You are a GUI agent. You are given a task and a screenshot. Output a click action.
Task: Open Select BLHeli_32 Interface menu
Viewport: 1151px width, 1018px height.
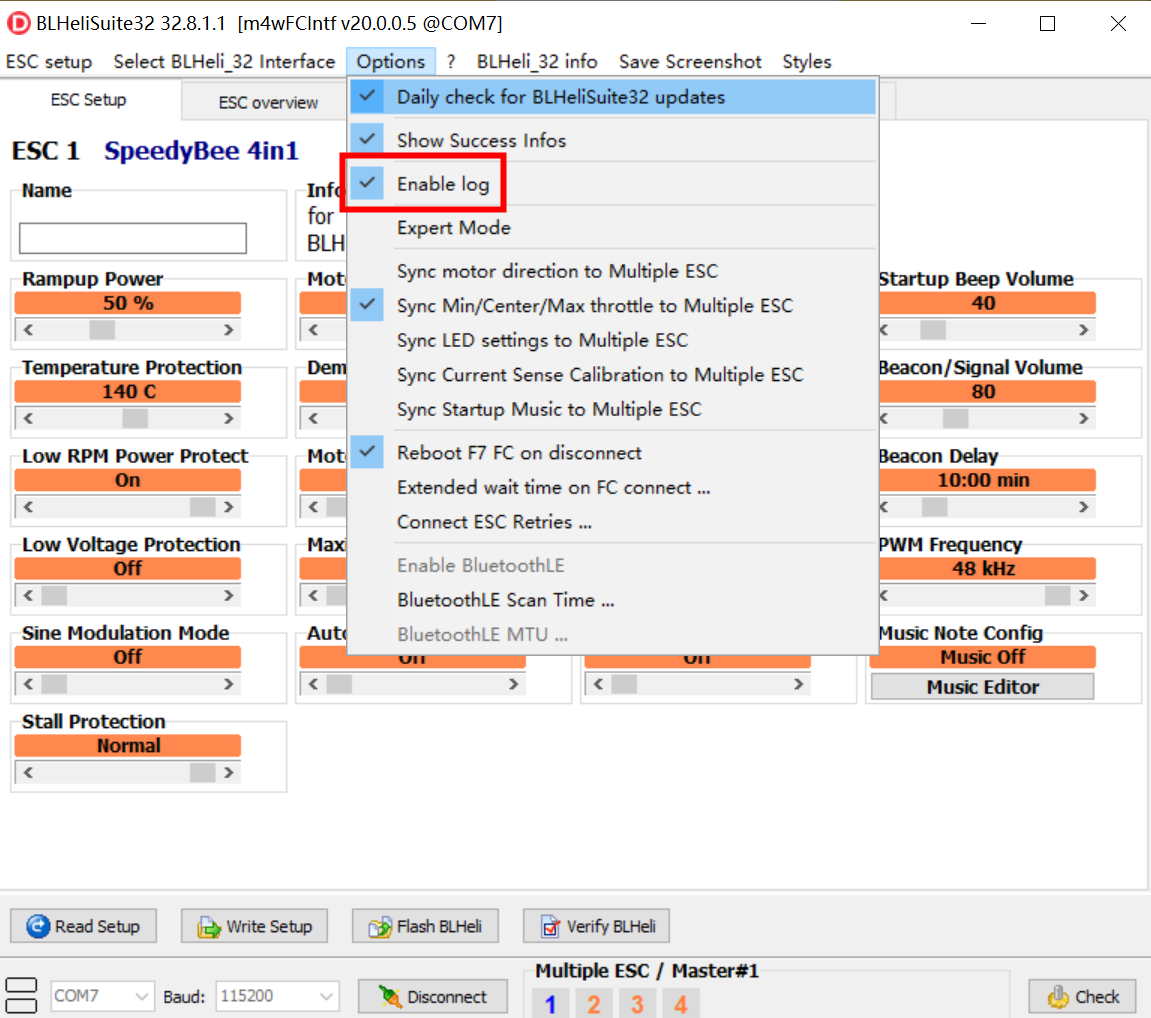click(224, 62)
